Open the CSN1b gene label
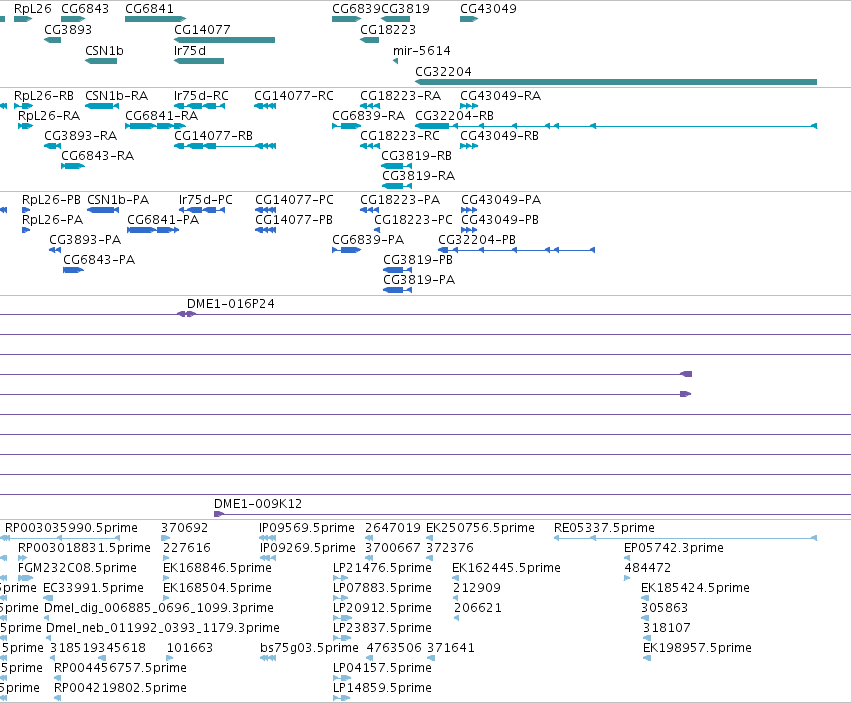Screen dimensions: 851x703 pyautogui.click(x=104, y=50)
